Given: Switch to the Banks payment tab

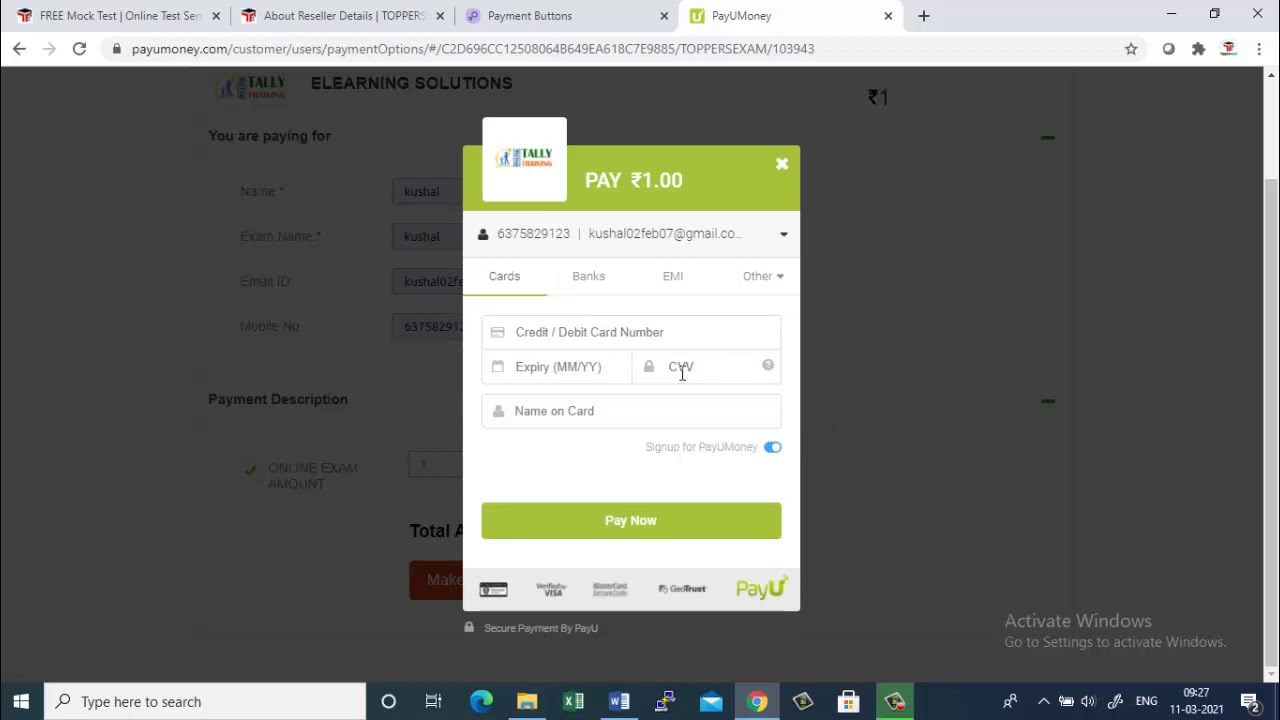Looking at the screenshot, I should tap(588, 276).
